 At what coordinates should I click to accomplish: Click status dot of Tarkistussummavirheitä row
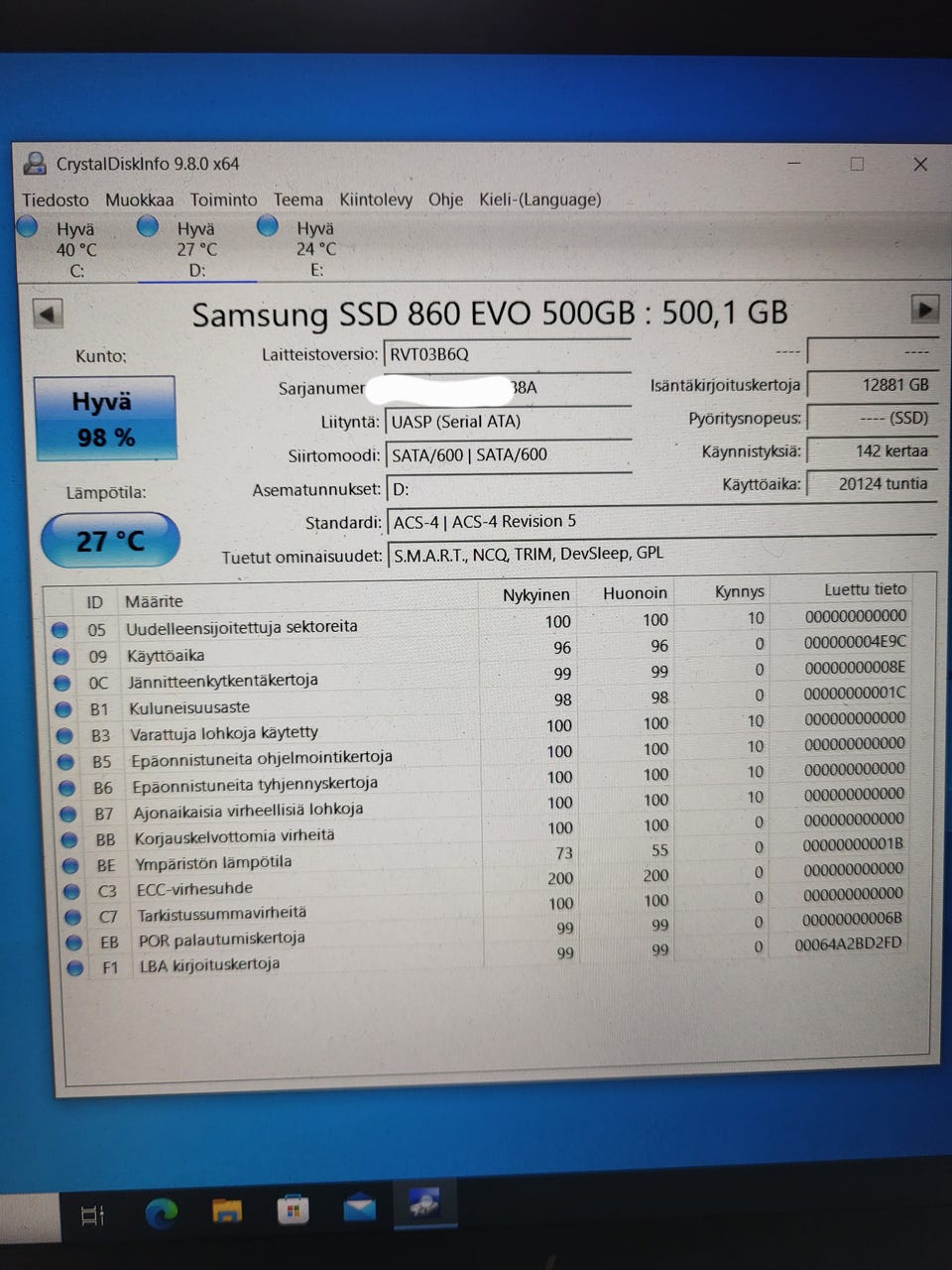pyautogui.click(x=72, y=917)
